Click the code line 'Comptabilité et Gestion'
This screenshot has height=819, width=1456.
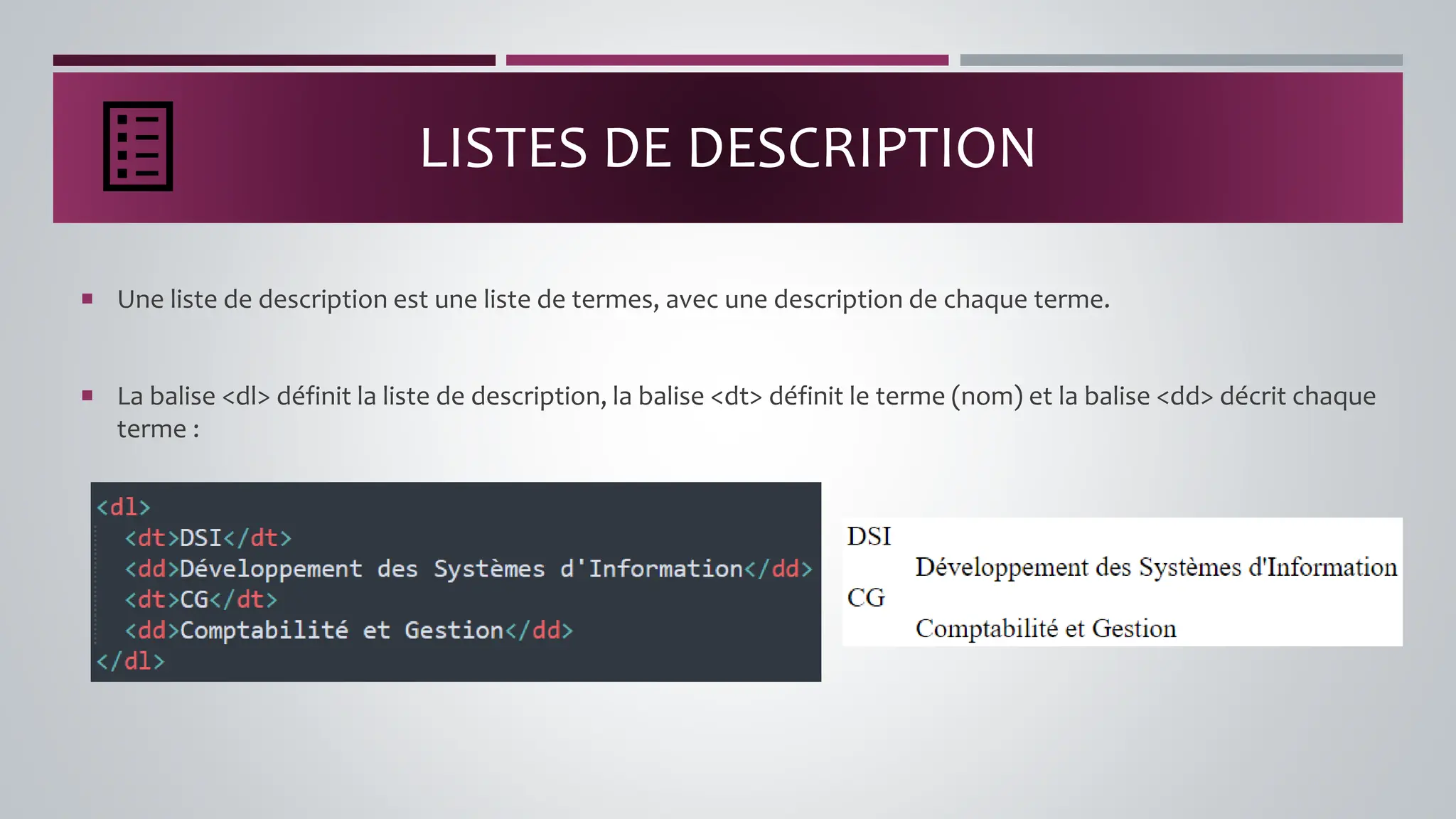click(348, 631)
